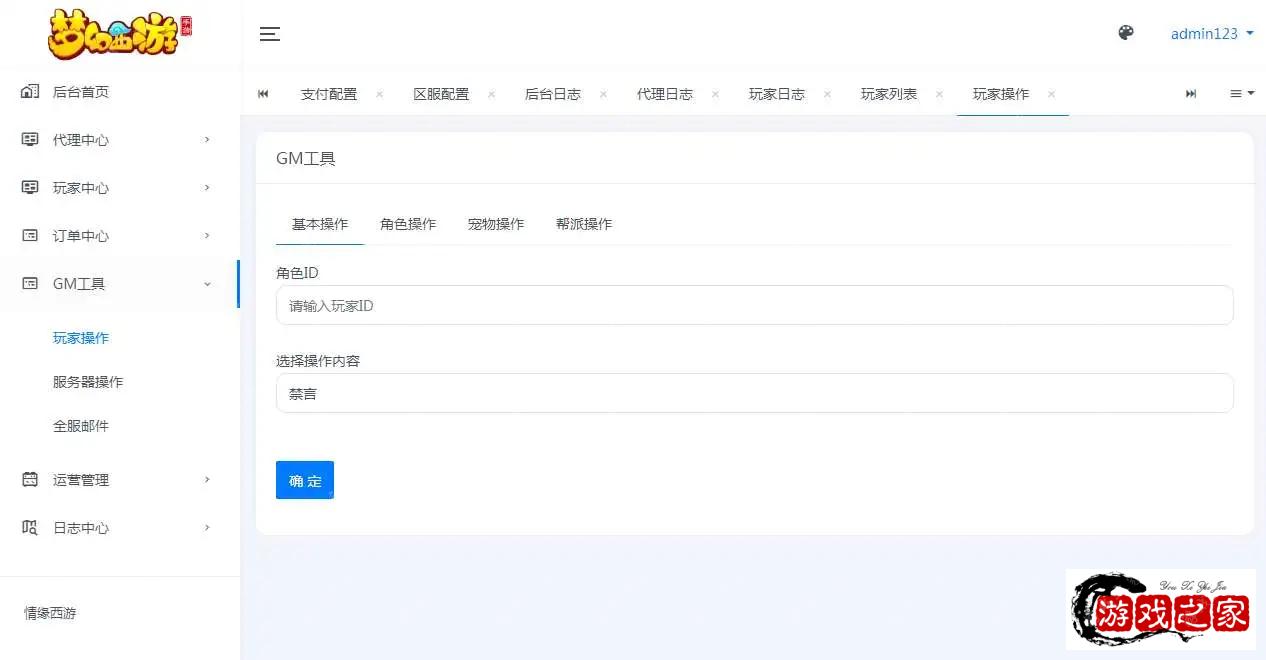
Task: Open the admin123 account dropdown
Action: (1205, 33)
